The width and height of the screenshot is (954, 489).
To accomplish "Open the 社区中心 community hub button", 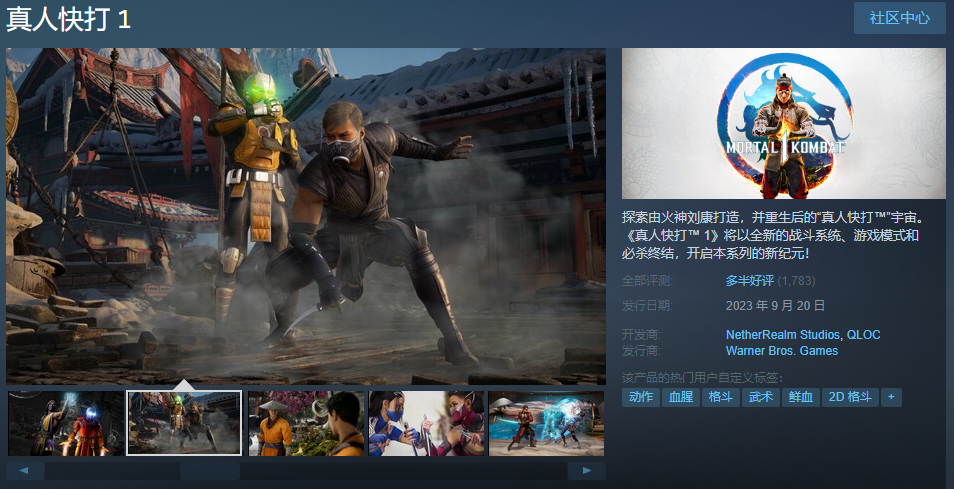I will pos(899,18).
